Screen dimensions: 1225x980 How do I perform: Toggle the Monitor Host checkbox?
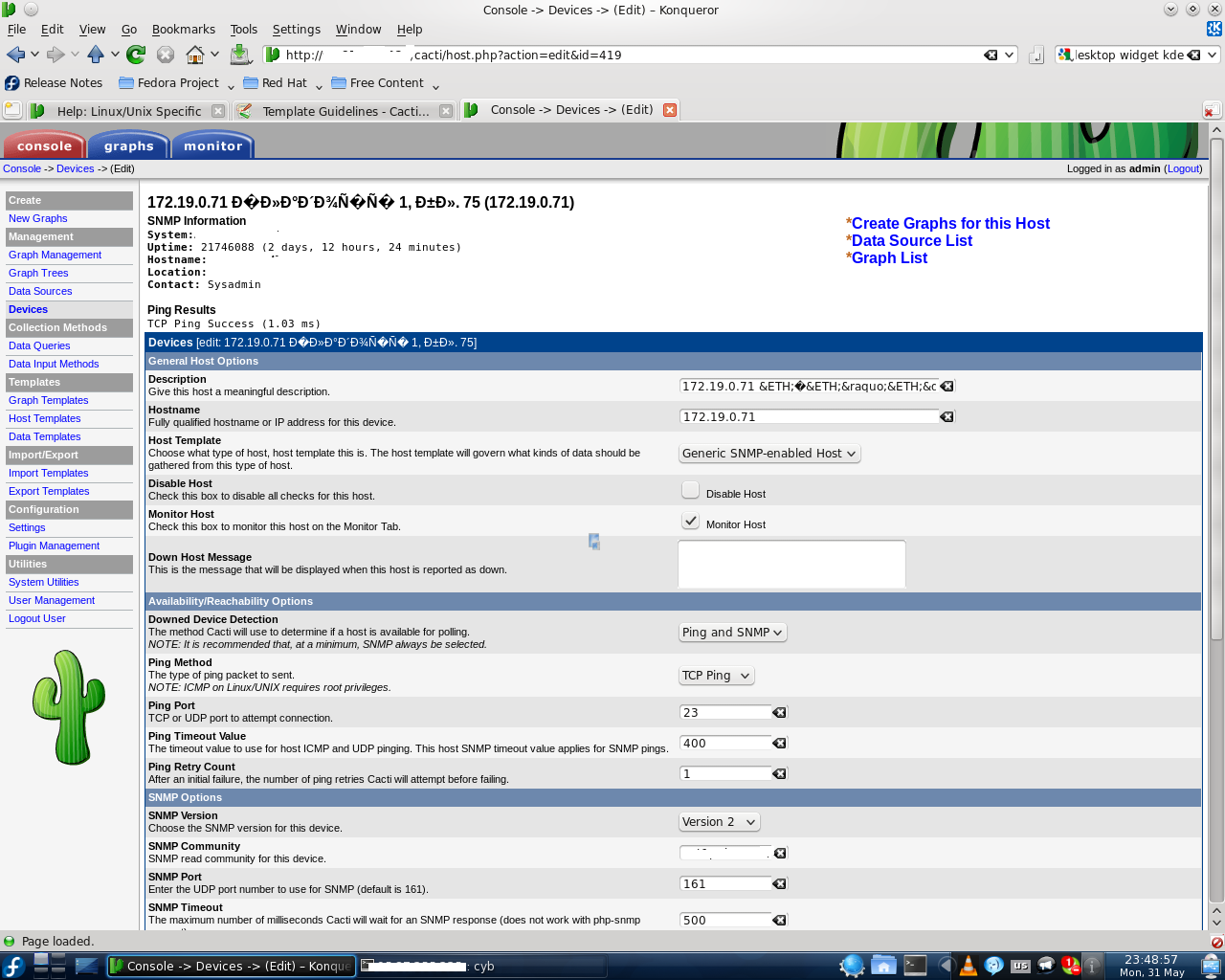pos(690,521)
